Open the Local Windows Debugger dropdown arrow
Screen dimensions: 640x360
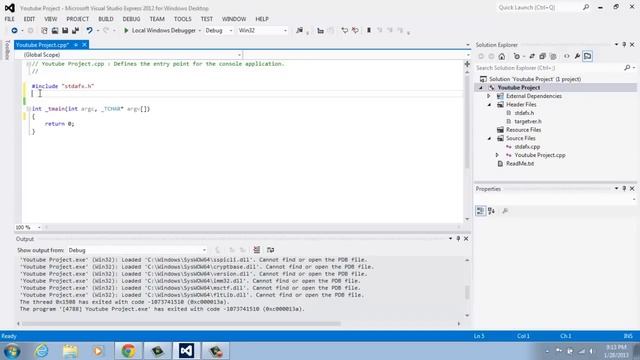[x=200, y=31]
